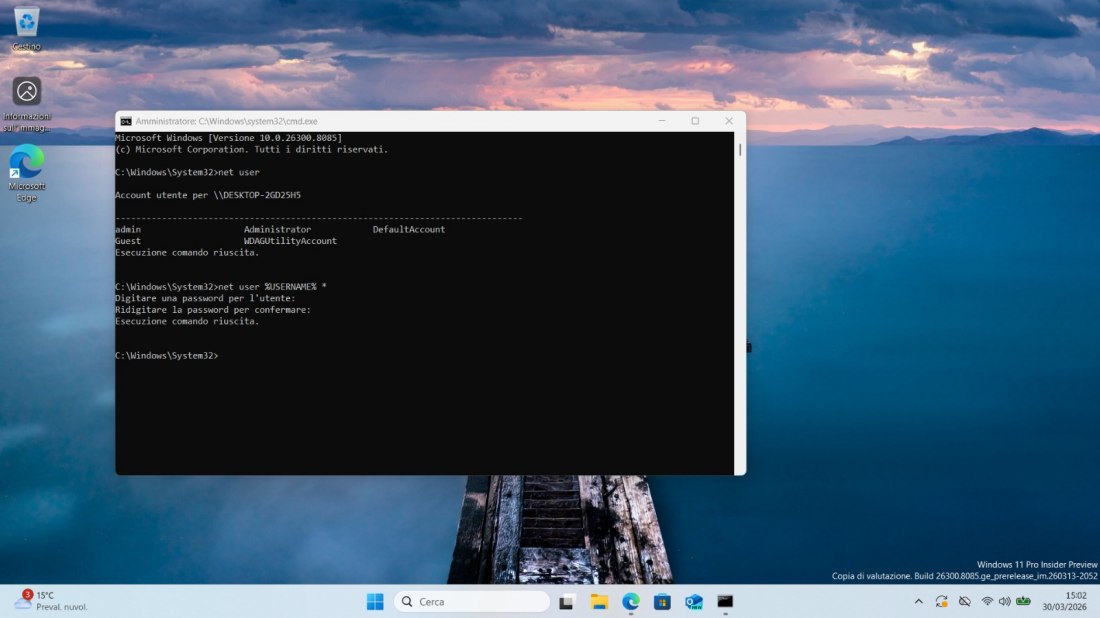This screenshot has height=618, width=1100.
Task: Open the Microsoft Store taskbar icon
Action: [661, 601]
